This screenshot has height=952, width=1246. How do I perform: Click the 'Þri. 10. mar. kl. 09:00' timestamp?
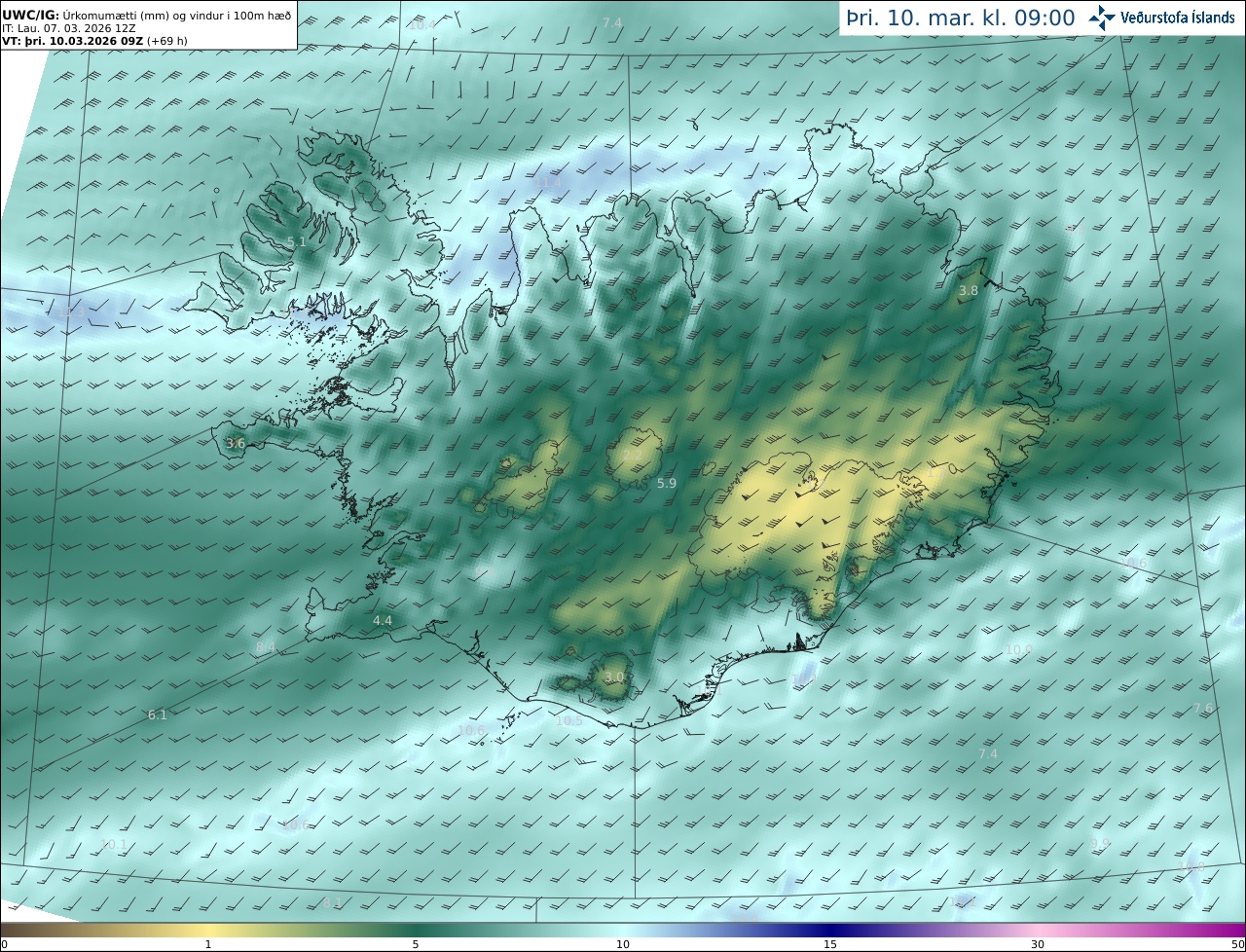pyautogui.click(x=961, y=18)
